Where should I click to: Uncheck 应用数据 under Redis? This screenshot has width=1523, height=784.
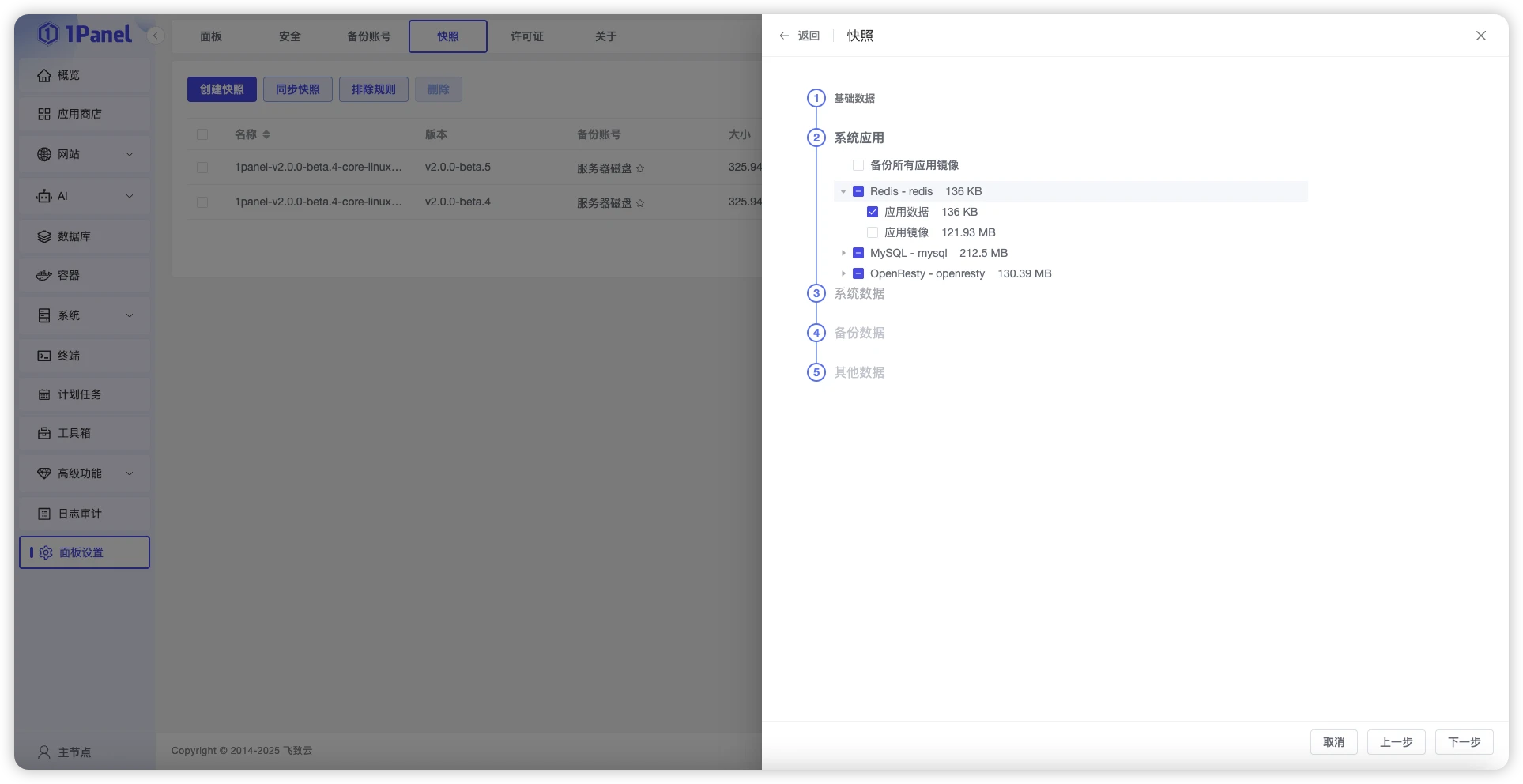[872, 211]
